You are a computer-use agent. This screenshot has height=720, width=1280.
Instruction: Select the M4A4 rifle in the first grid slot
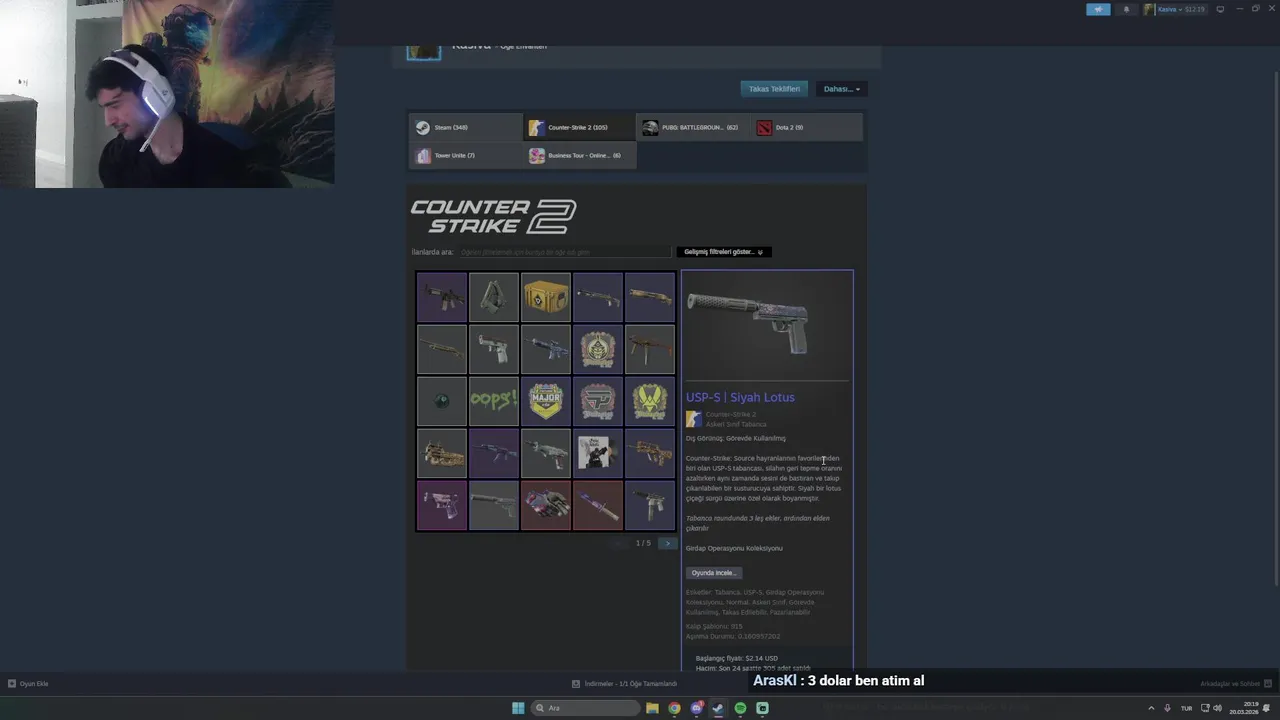coord(442,297)
